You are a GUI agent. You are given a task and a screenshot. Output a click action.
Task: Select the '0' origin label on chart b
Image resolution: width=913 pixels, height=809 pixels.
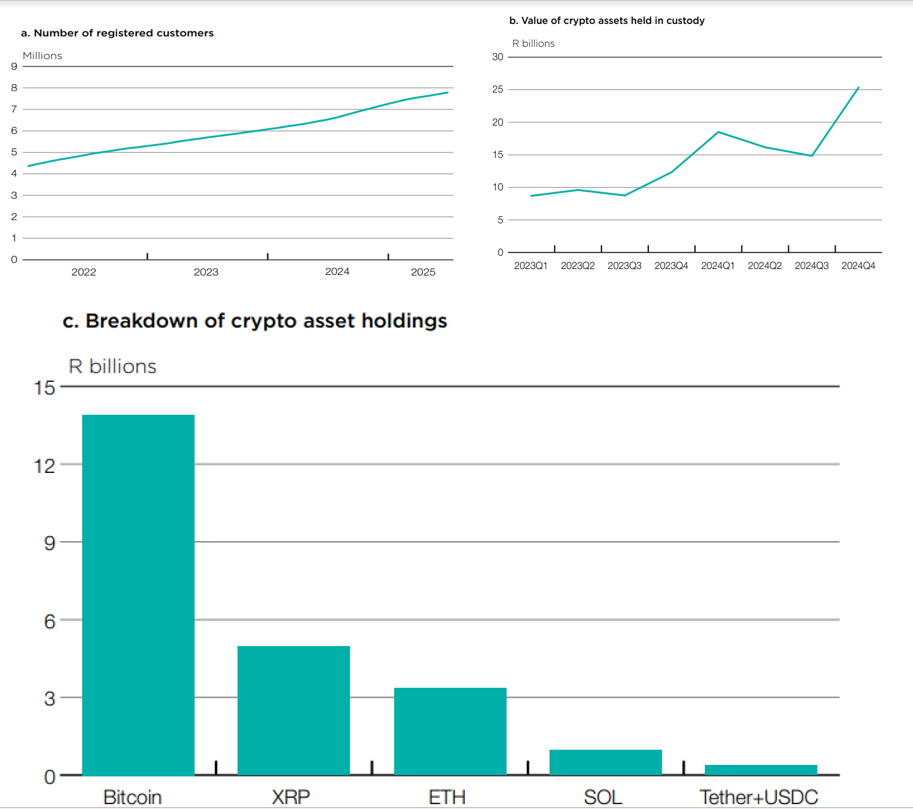[502, 251]
